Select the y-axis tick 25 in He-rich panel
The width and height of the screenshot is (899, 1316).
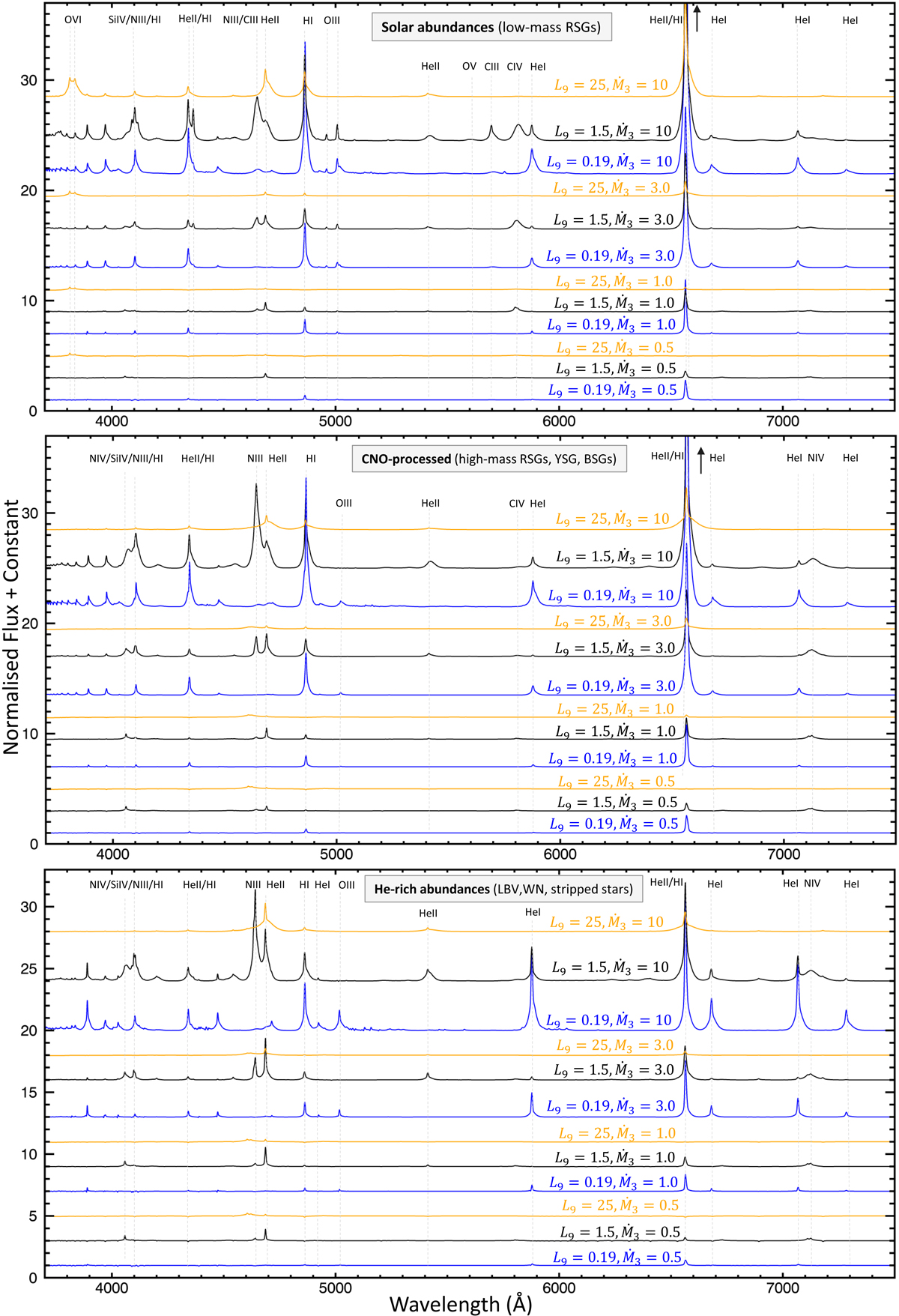28,968
